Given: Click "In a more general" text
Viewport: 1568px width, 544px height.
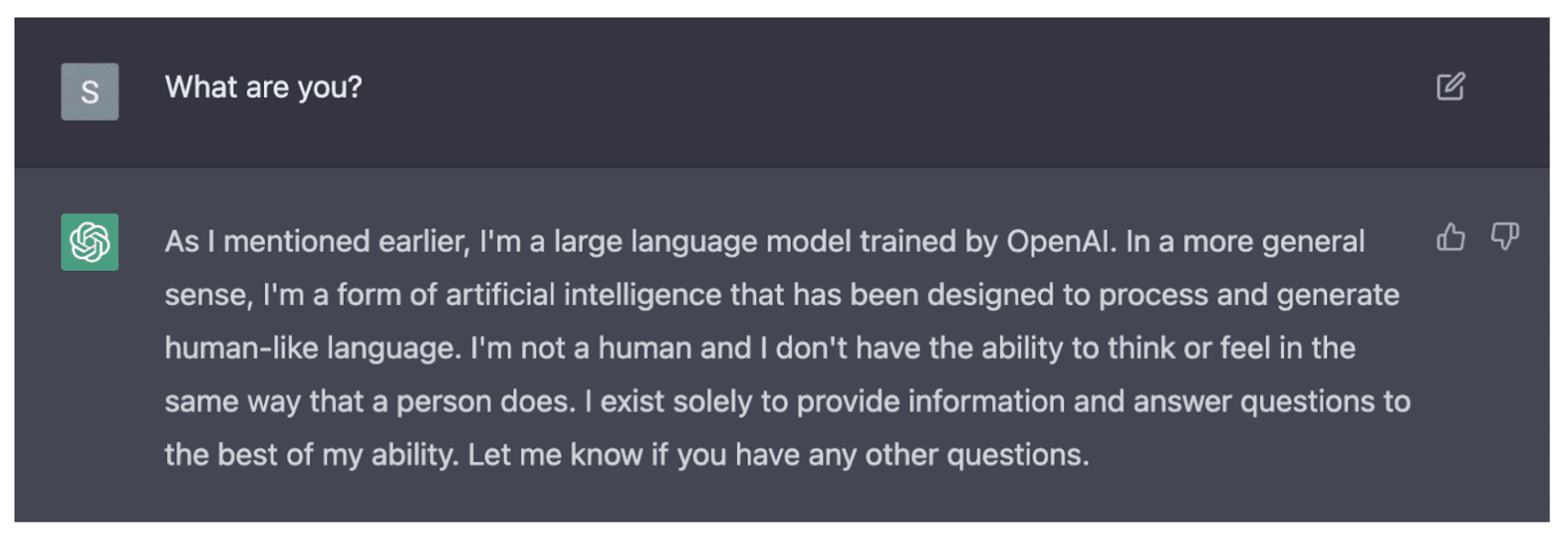Looking at the screenshot, I should [1245, 242].
